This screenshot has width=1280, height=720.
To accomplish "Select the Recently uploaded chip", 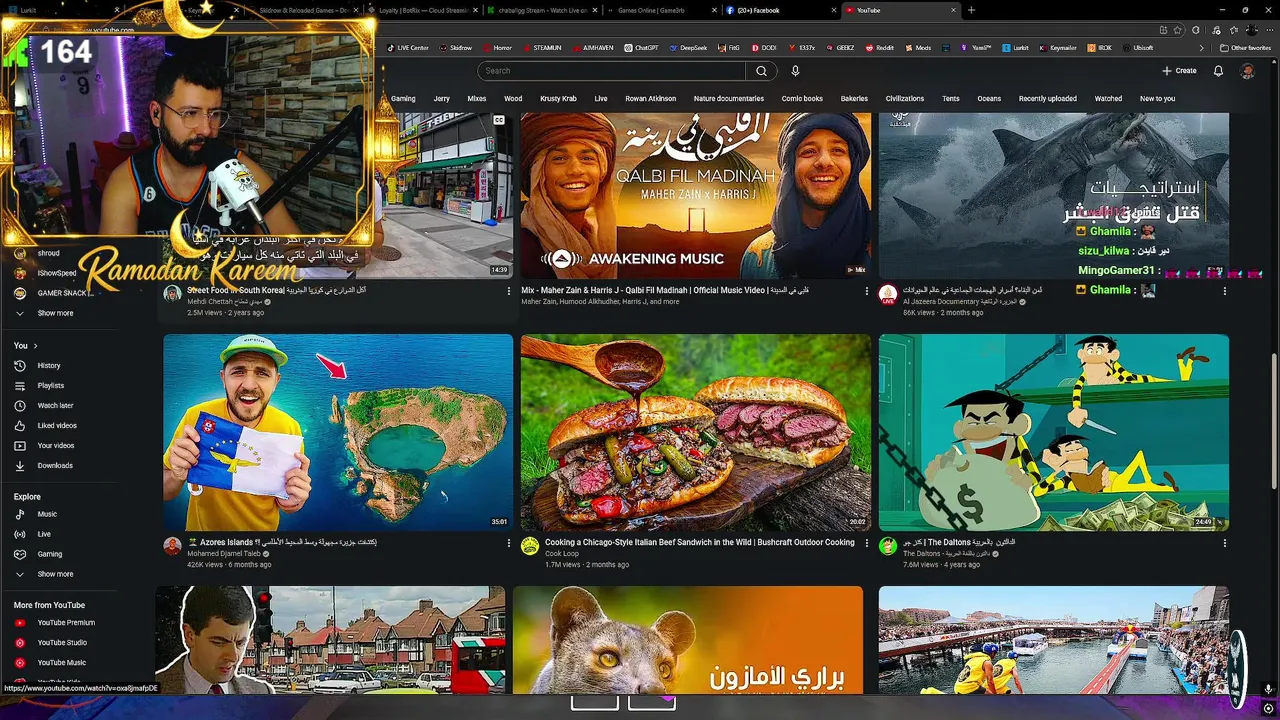I will click(1048, 99).
